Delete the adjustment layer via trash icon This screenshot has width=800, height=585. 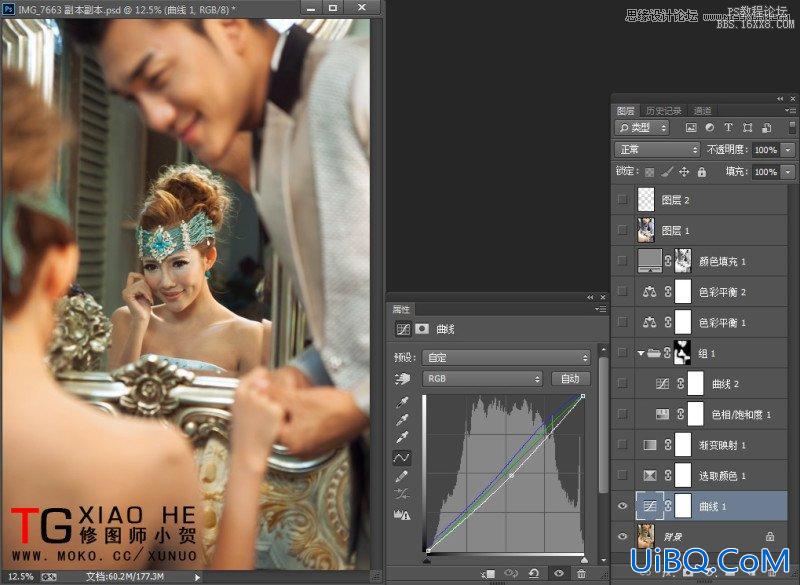click(582, 574)
